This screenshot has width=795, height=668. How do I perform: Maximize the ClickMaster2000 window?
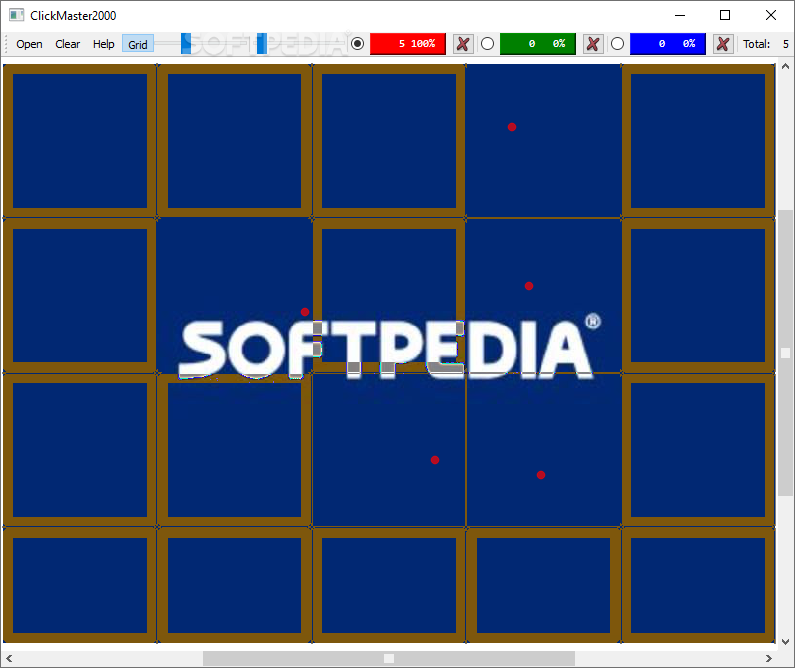point(725,15)
